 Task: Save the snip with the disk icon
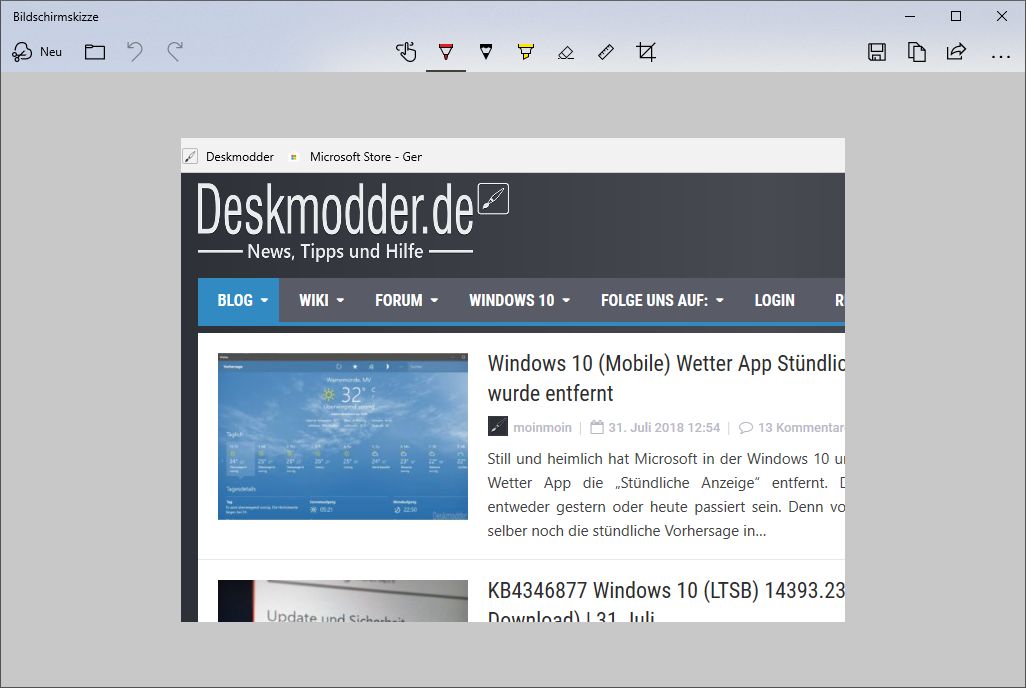877,52
